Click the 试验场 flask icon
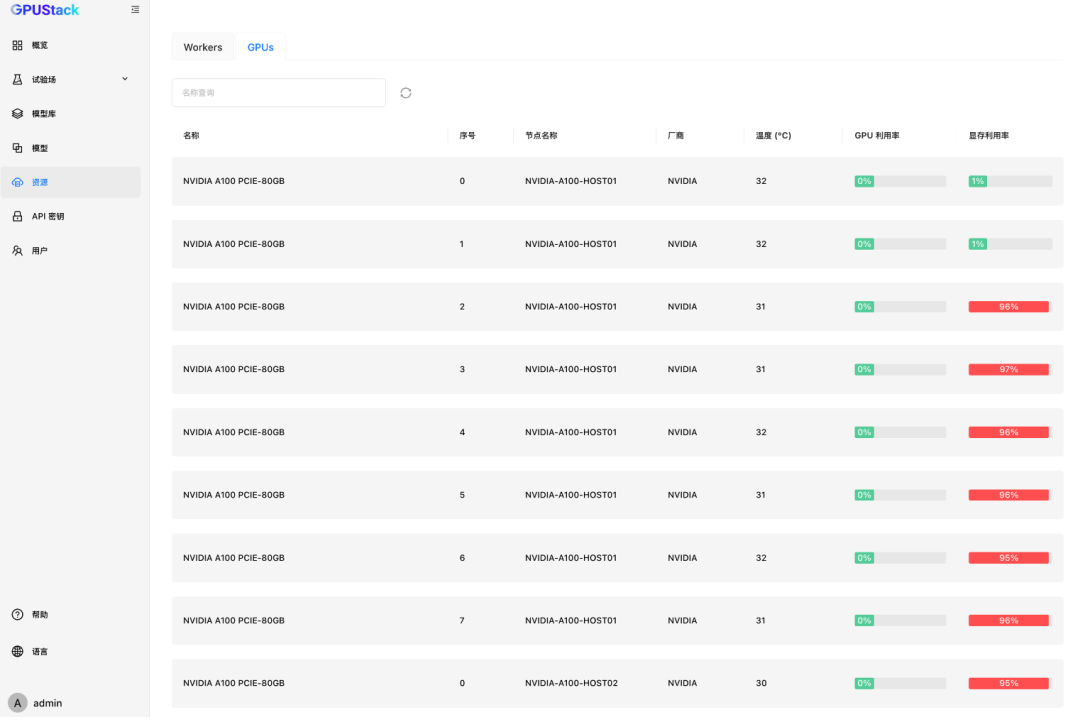 [17, 79]
